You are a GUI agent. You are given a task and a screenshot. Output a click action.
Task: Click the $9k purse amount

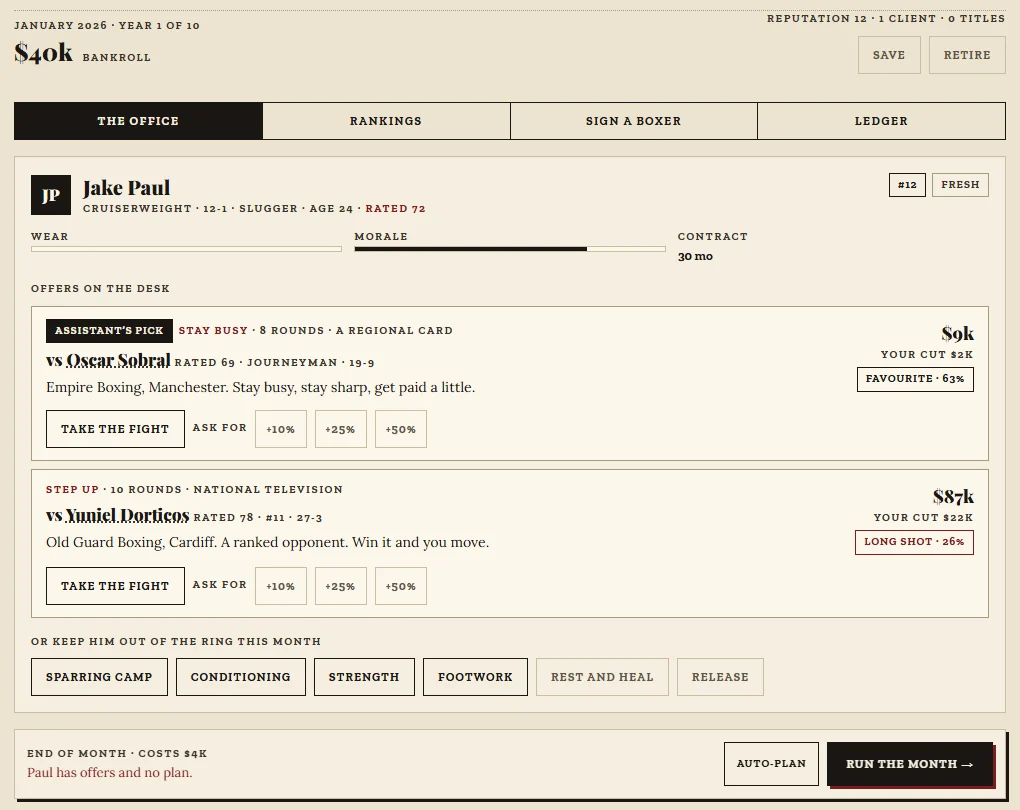coord(958,334)
